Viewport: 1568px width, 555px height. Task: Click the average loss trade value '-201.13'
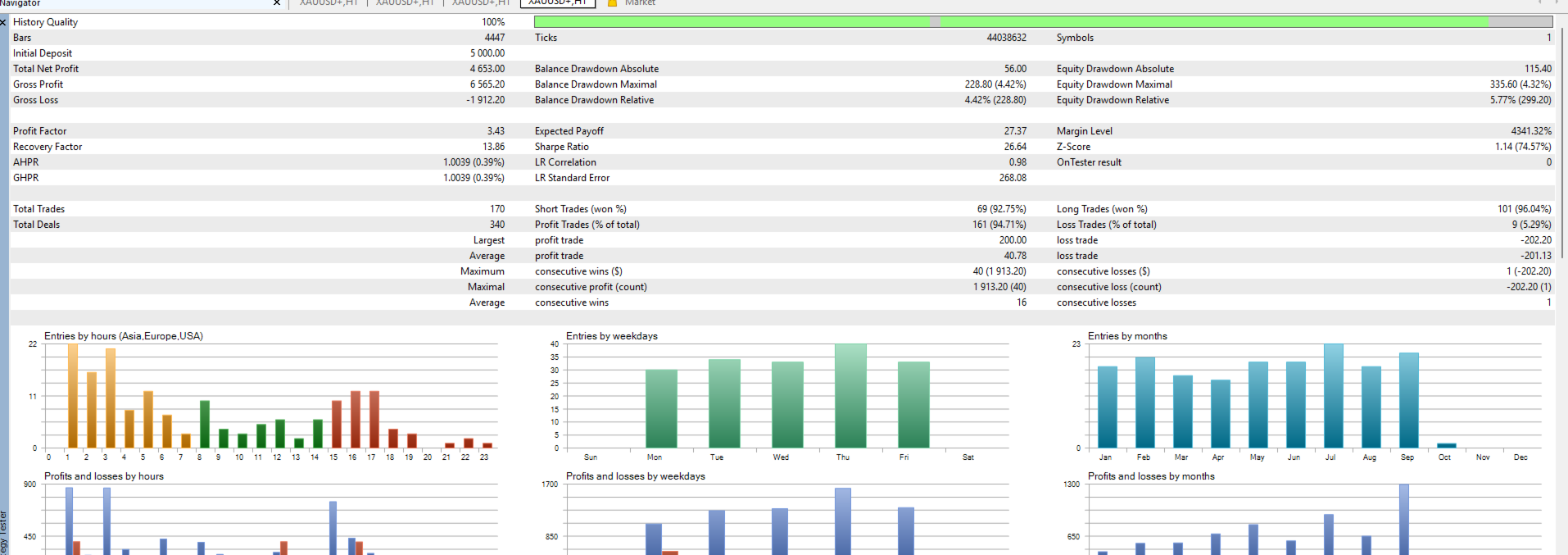(x=1536, y=256)
